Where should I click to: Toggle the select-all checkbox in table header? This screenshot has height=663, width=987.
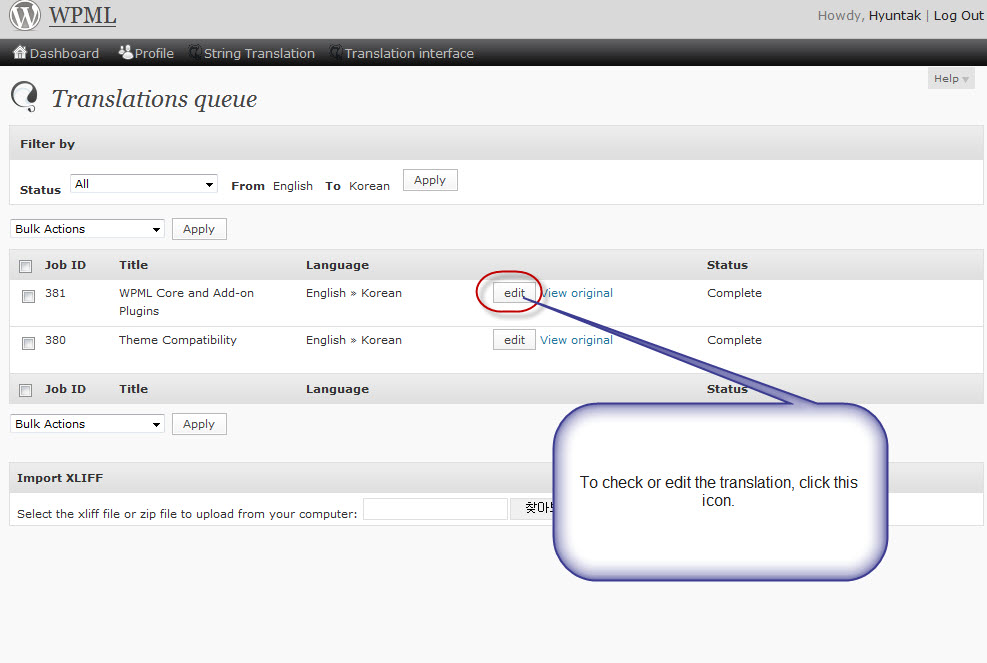[26, 266]
